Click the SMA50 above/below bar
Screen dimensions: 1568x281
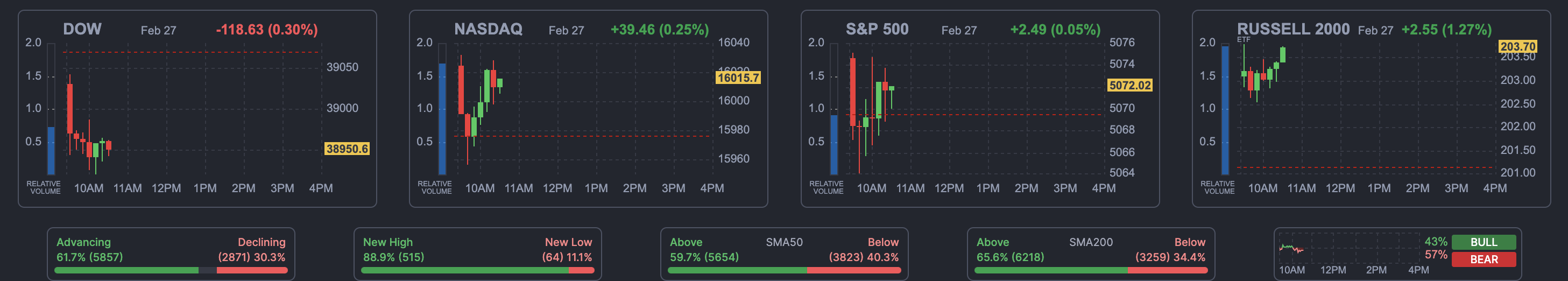click(x=785, y=270)
